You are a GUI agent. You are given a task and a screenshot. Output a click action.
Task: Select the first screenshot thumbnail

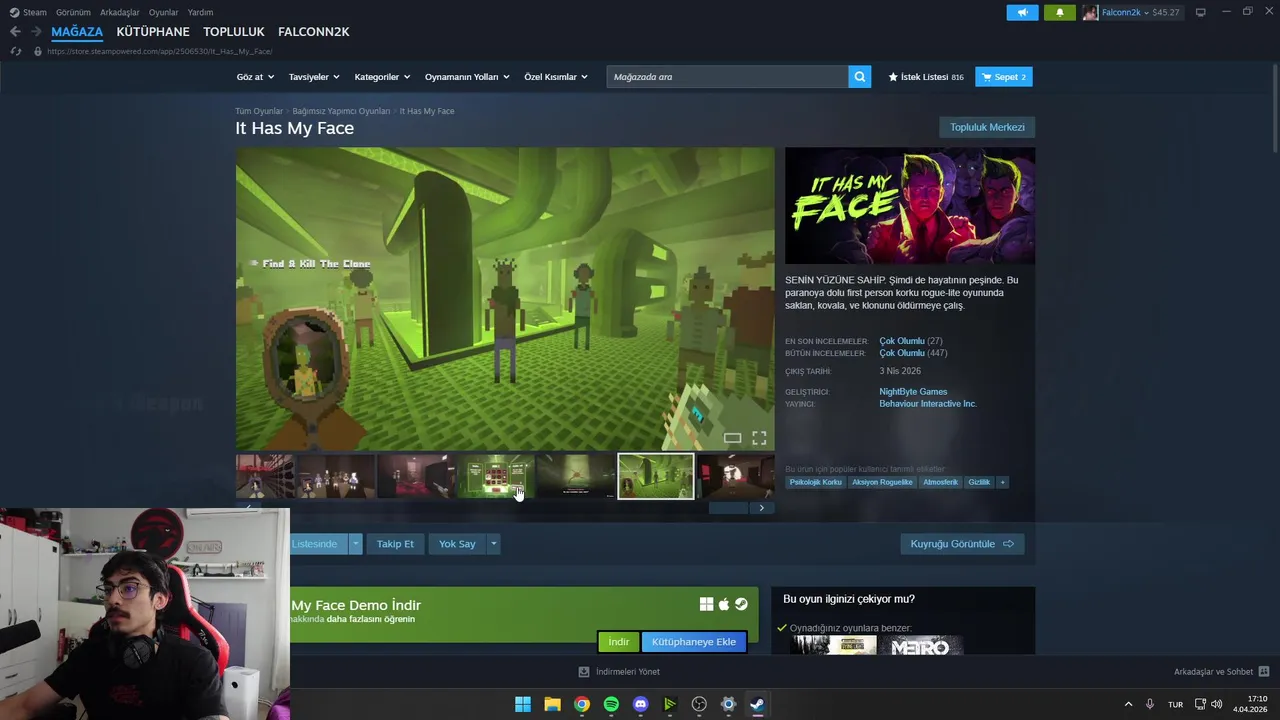coord(265,476)
